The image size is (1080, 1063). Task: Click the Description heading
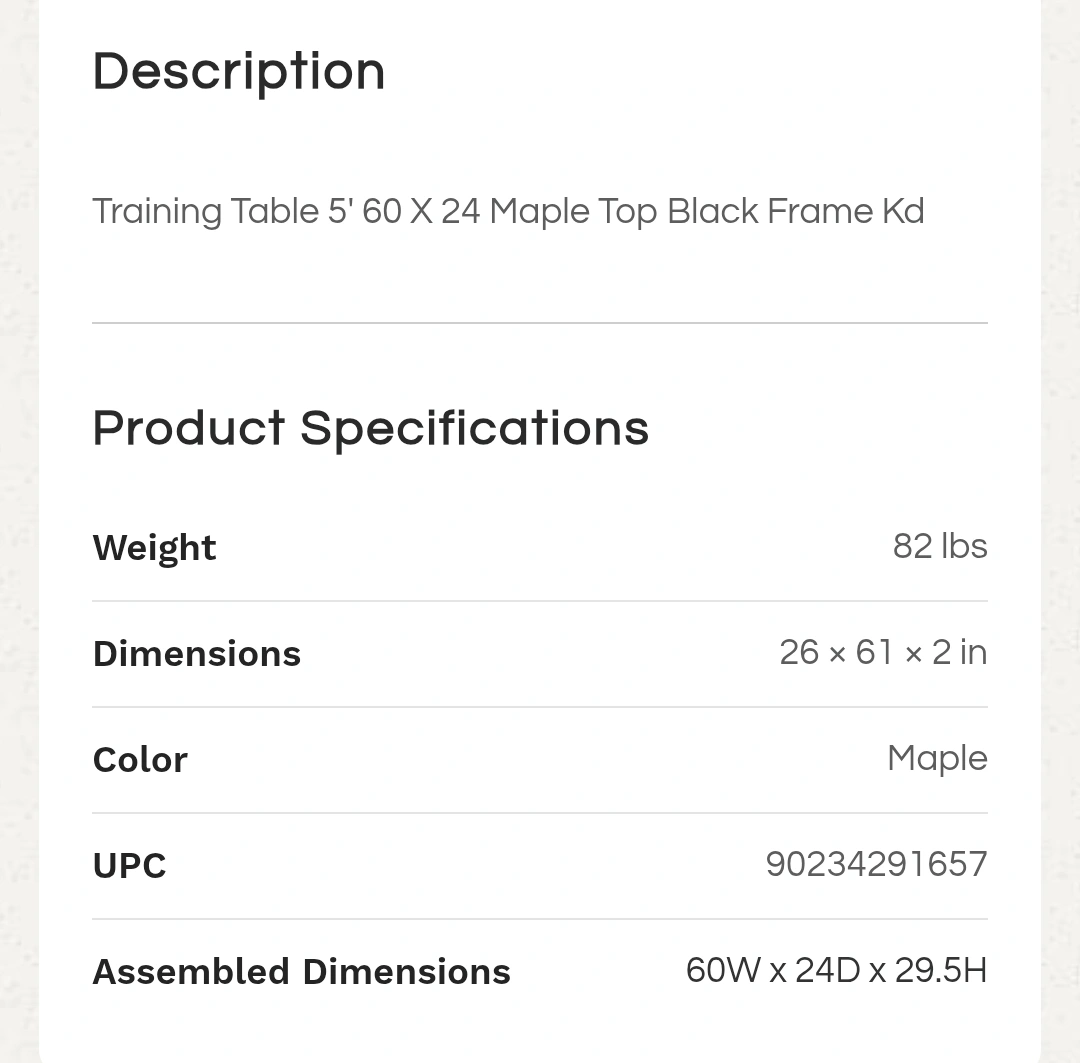238,72
